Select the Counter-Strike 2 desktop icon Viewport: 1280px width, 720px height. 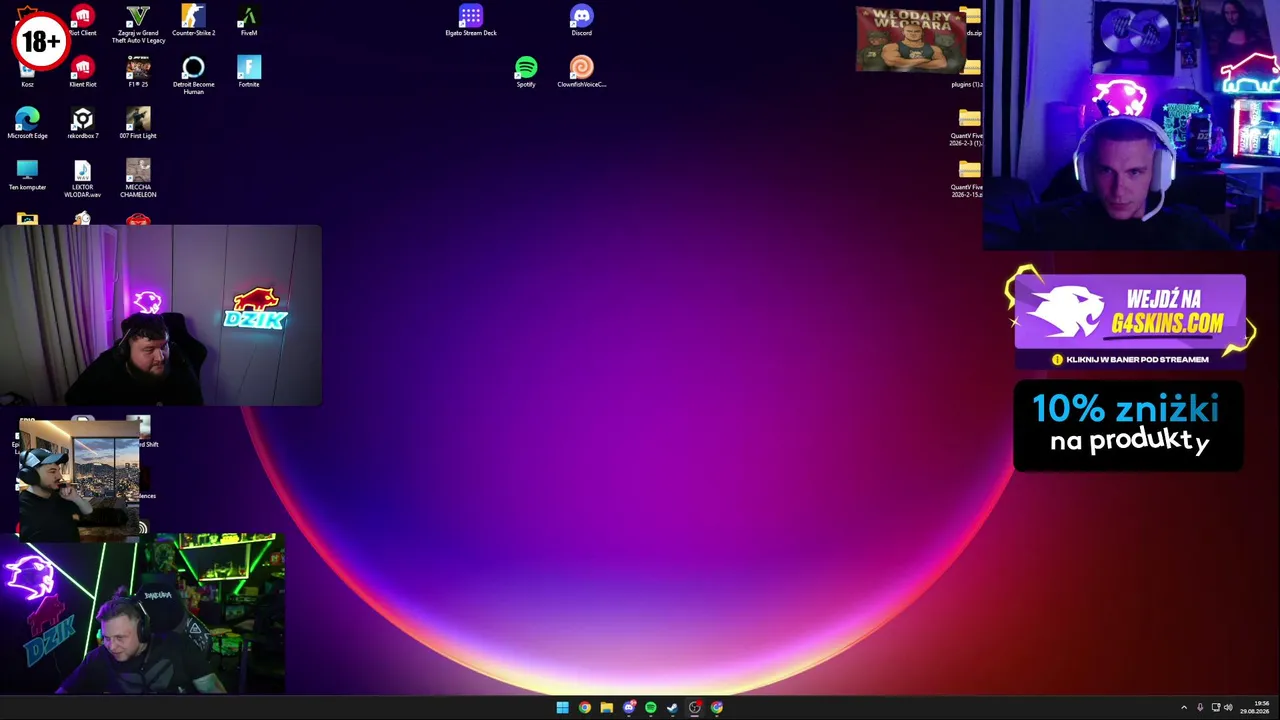tap(193, 21)
